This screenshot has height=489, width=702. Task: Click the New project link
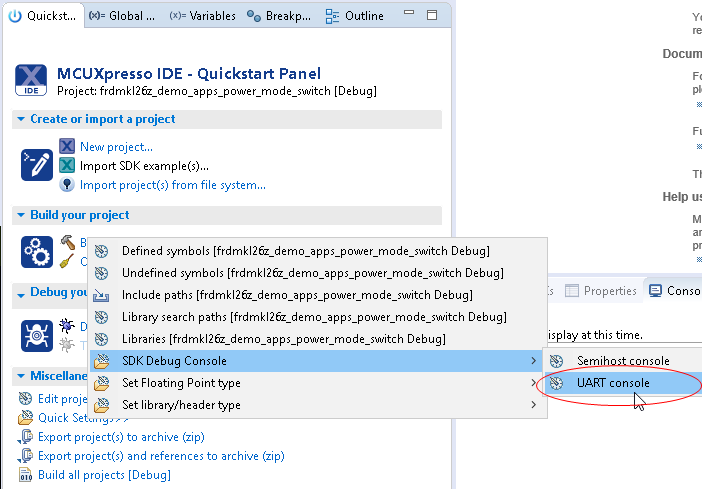pyautogui.click(x=116, y=147)
